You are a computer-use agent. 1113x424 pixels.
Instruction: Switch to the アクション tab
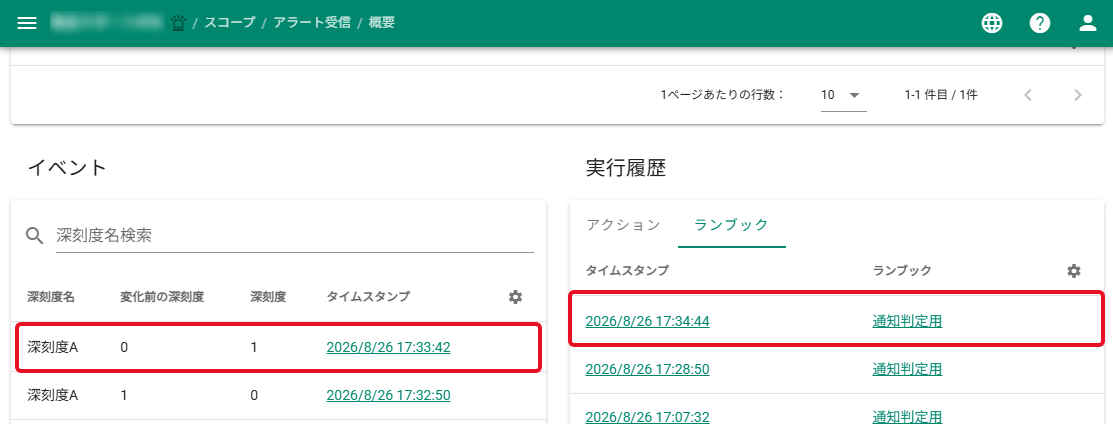[623, 225]
